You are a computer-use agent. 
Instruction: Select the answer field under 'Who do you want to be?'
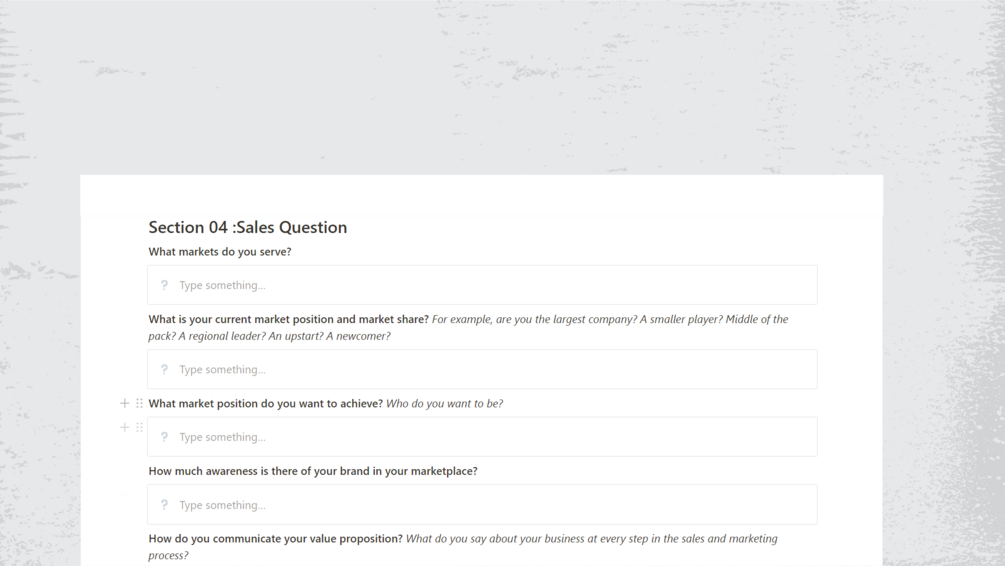click(x=490, y=437)
